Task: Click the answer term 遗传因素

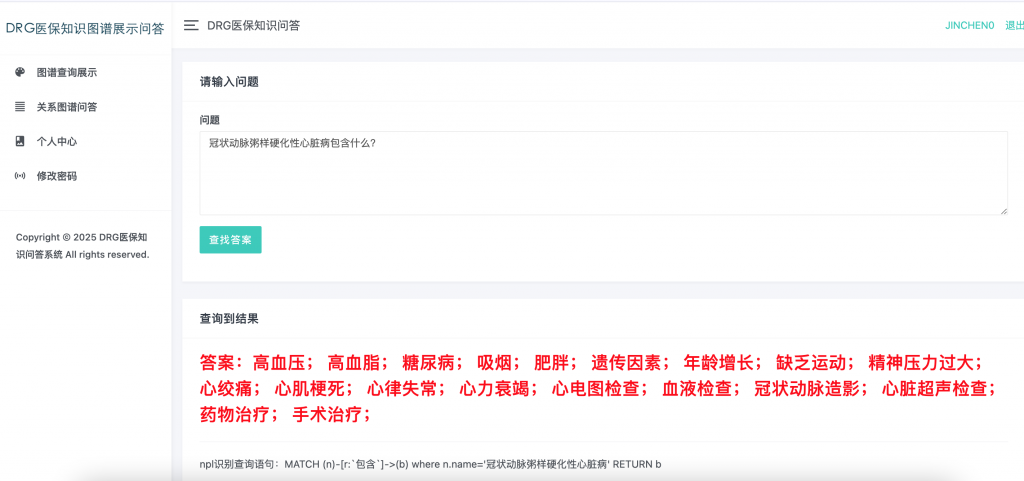Action: click(626, 362)
